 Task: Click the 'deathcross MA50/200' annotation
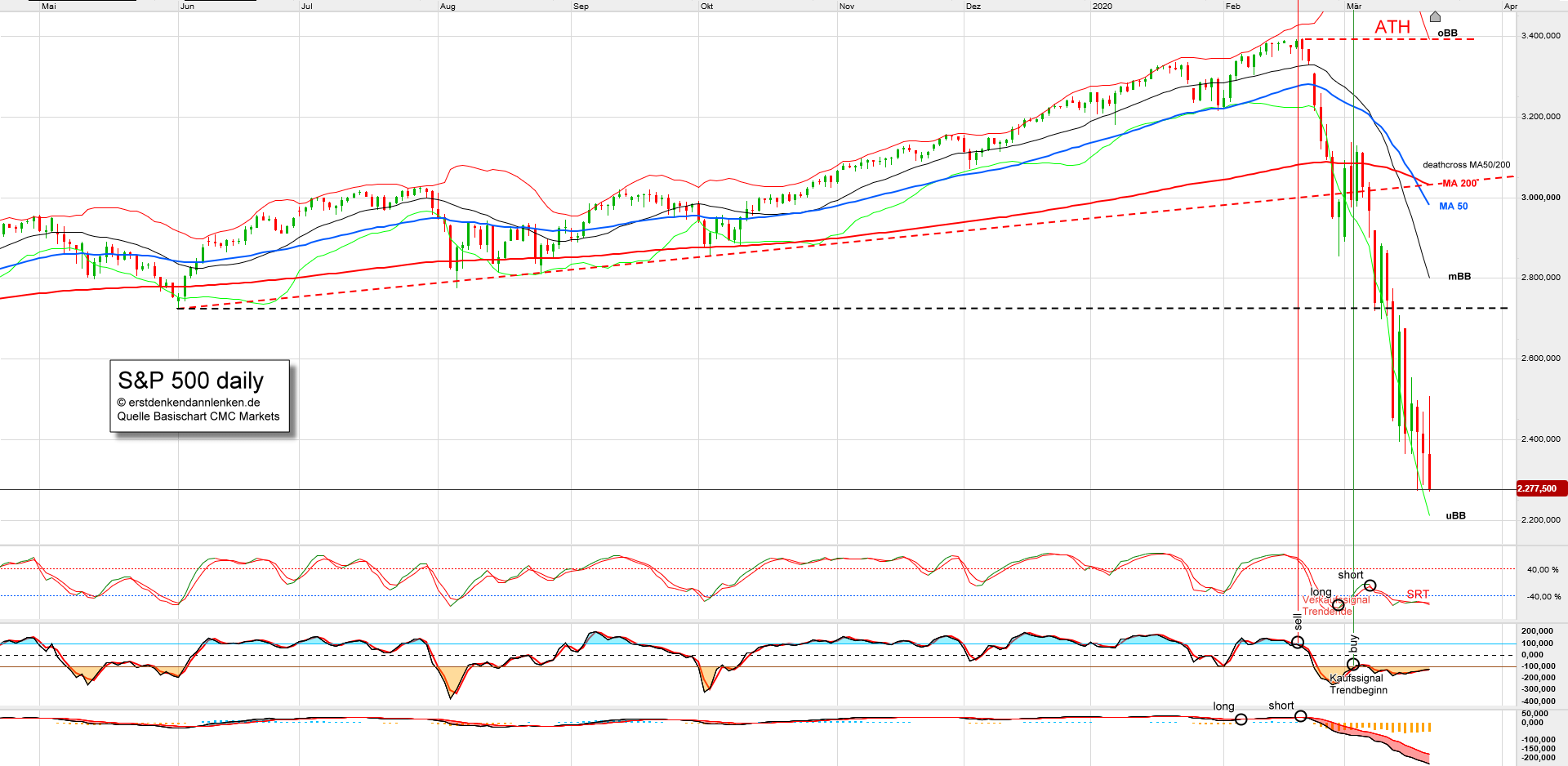1466,165
